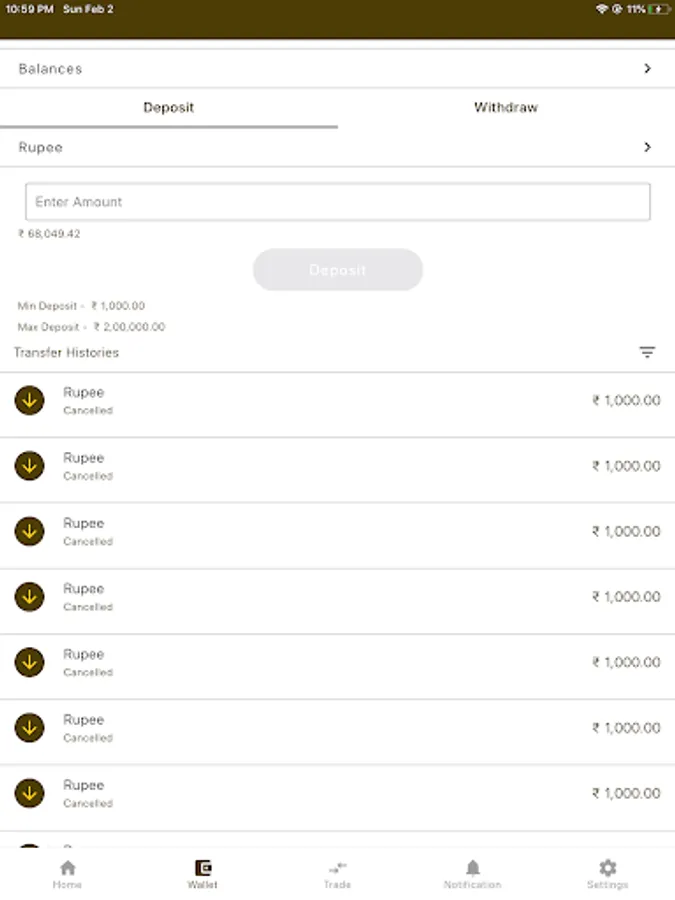Open the Settings gear icon
The width and height of the screenshot is (675, 900).
point(607,868)
